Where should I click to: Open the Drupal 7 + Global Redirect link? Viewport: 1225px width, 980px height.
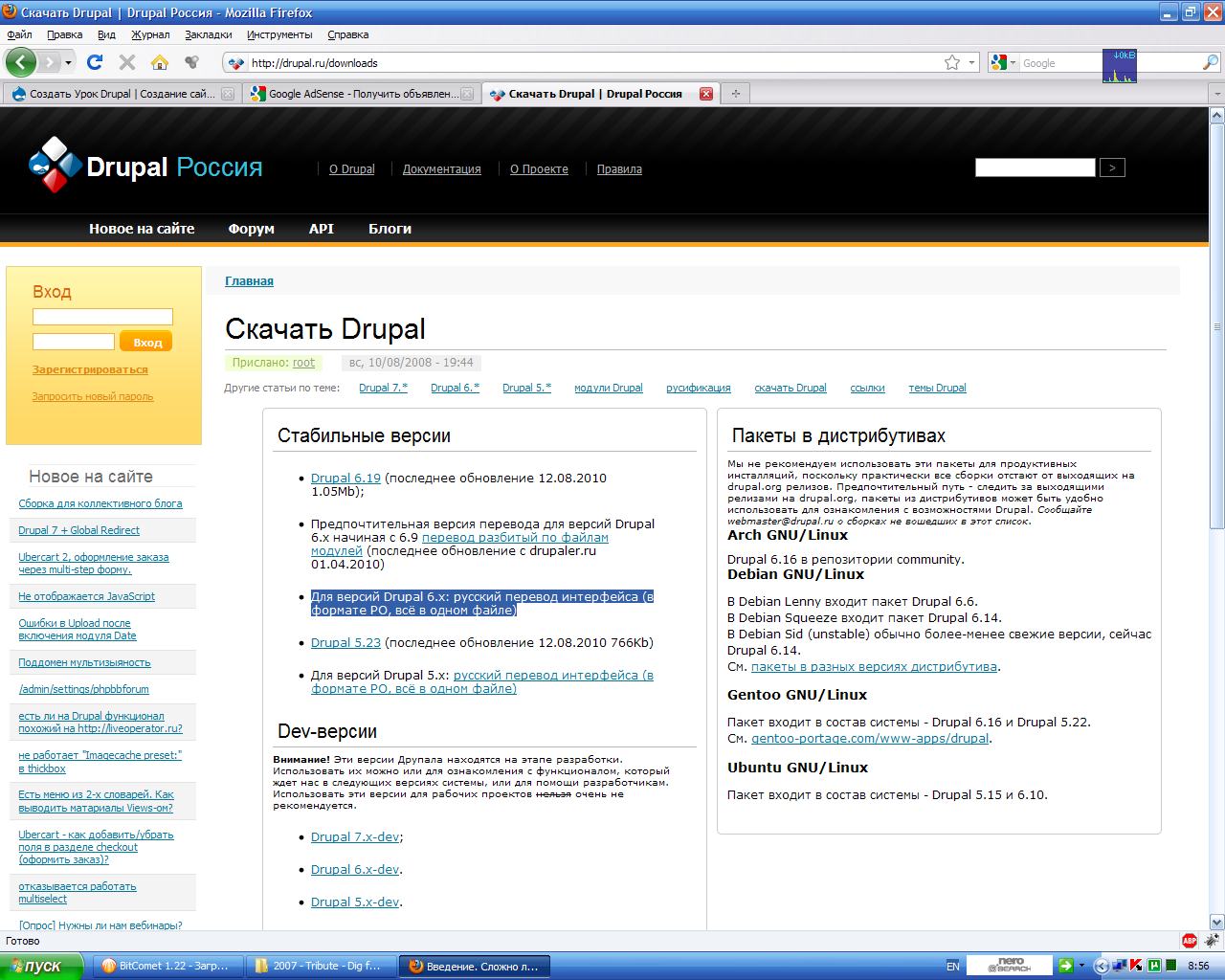[x=78, y=530]
